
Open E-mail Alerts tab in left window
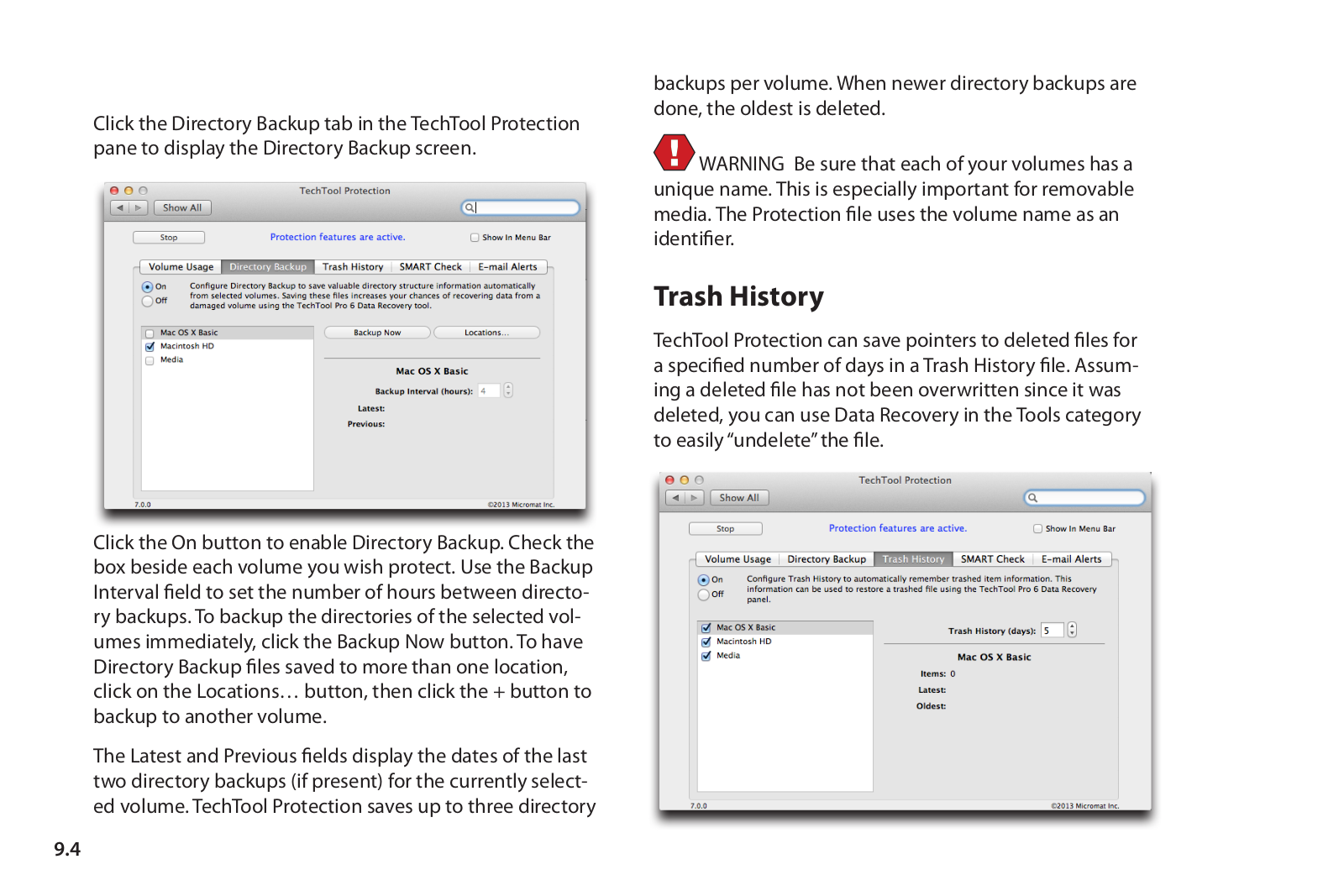[508, 267]
